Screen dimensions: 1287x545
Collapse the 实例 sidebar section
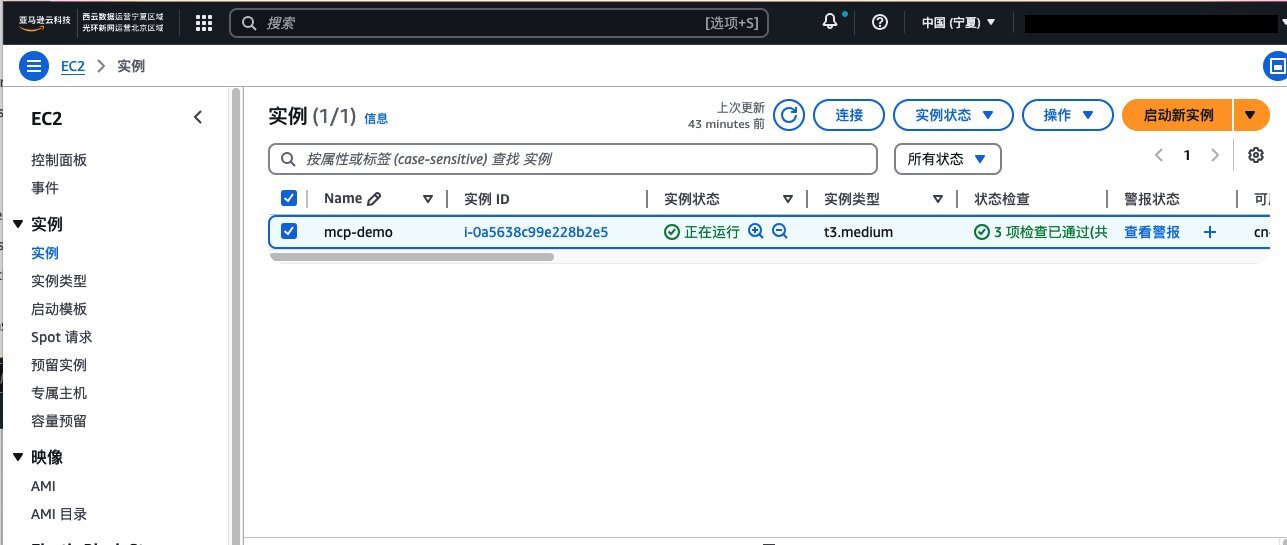point(17,224)
